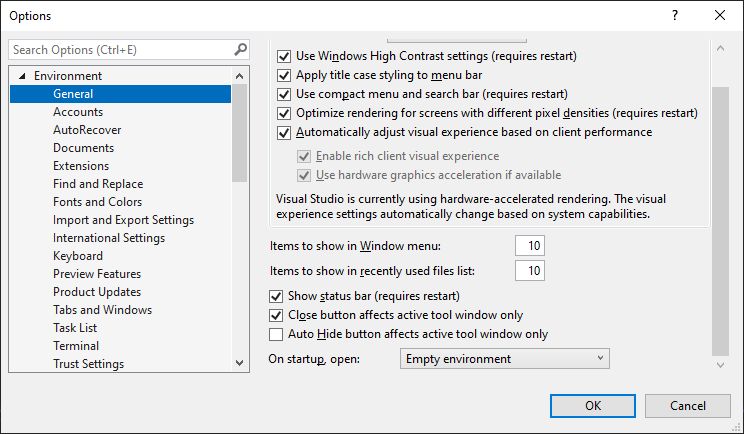Click the tree scrollbar down arrow
This screenshot has width=744, height=434.
click(240, 363)
